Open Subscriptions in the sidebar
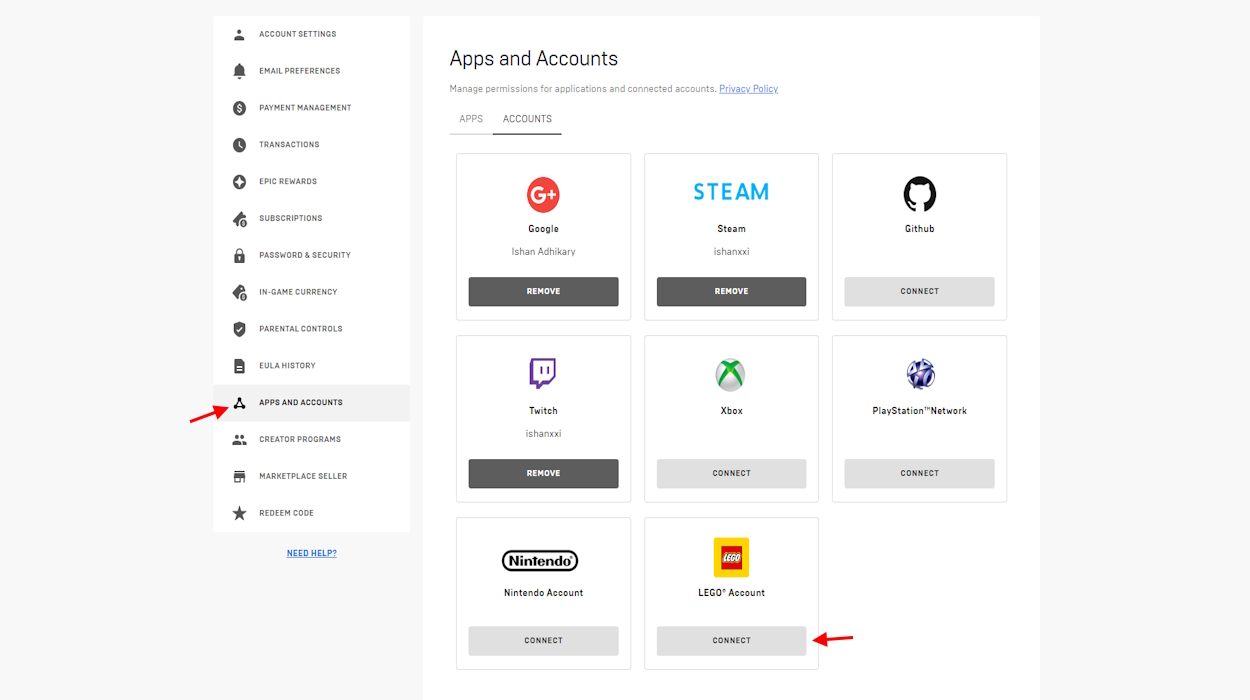The width and height of the screenshot is (1250, 700). [x=290, y=218]
